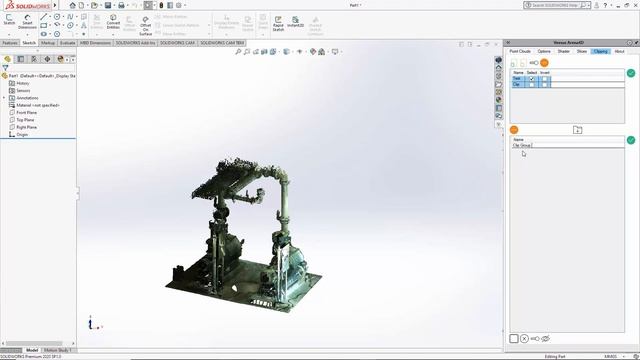Click the filter funnel icon in the tree
Image resolution: width=640 pixels, height=360 pixels.
coord(5,68)
